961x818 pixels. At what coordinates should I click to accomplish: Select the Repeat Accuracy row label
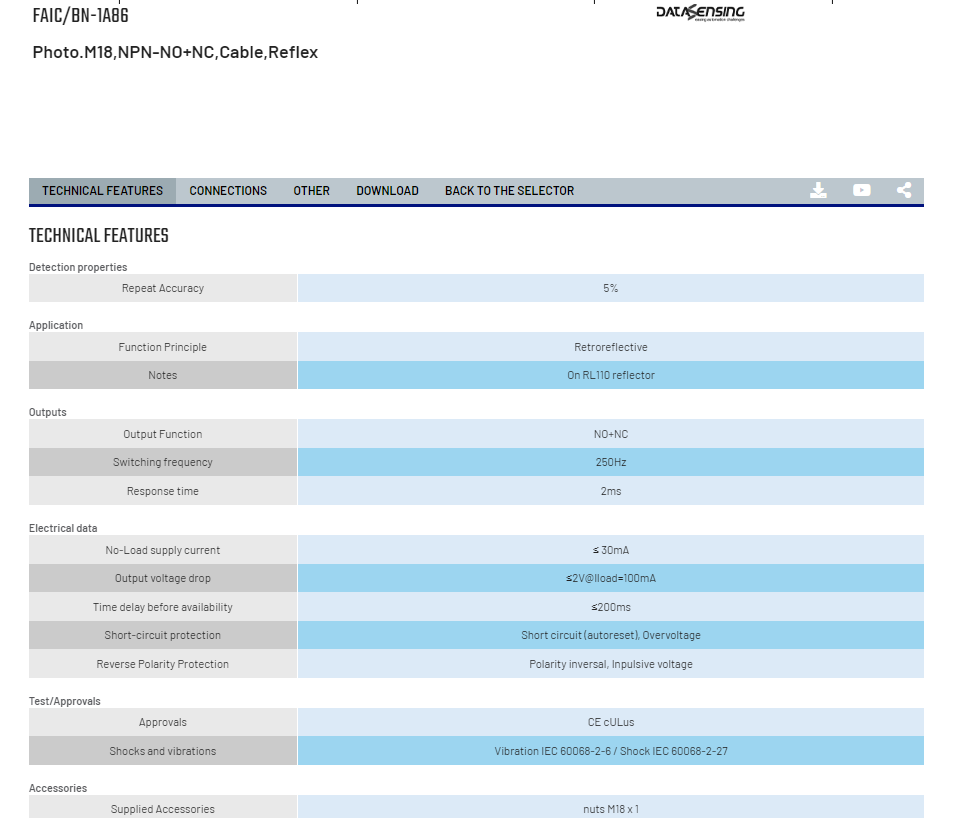162,288
